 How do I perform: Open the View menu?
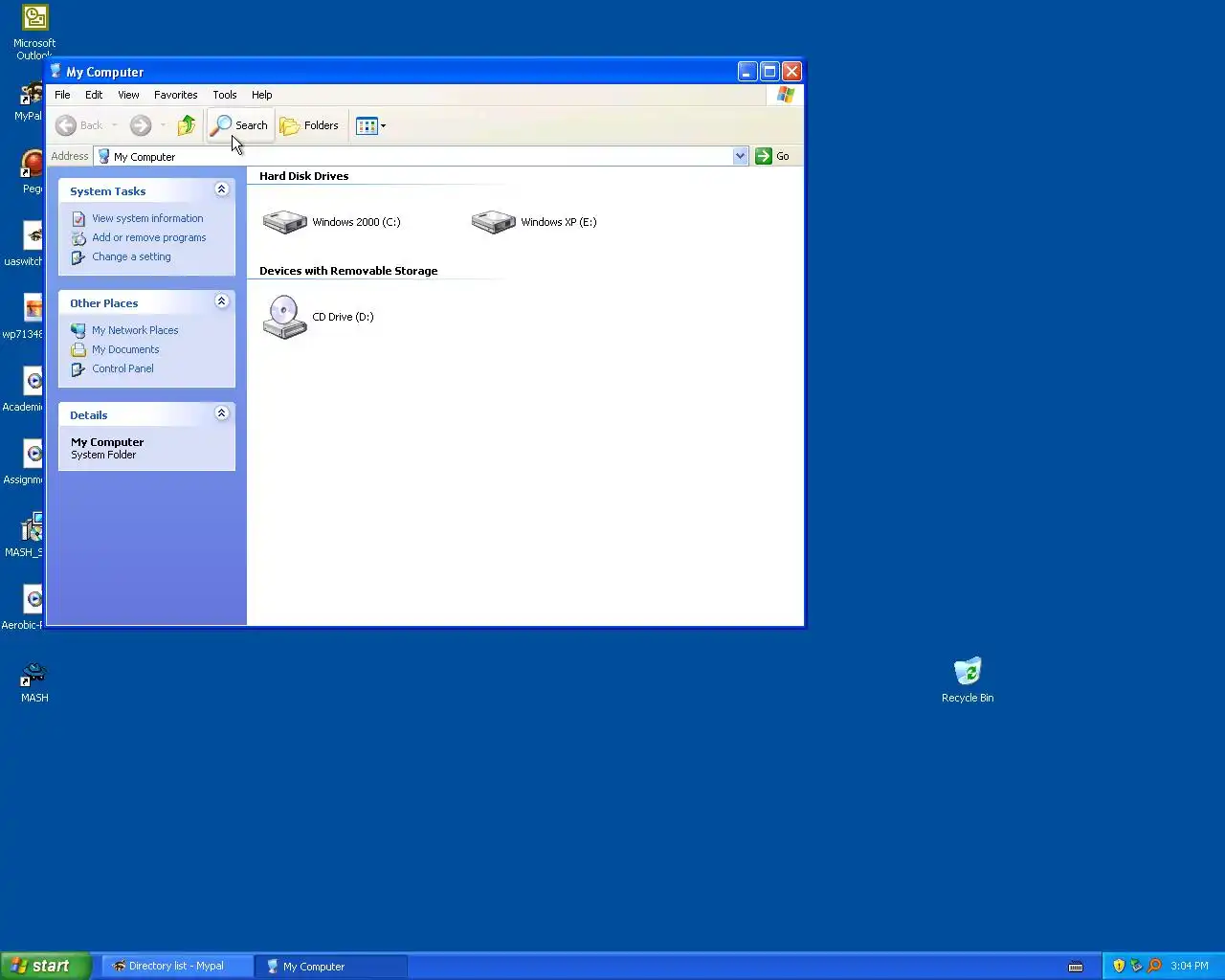128,95
